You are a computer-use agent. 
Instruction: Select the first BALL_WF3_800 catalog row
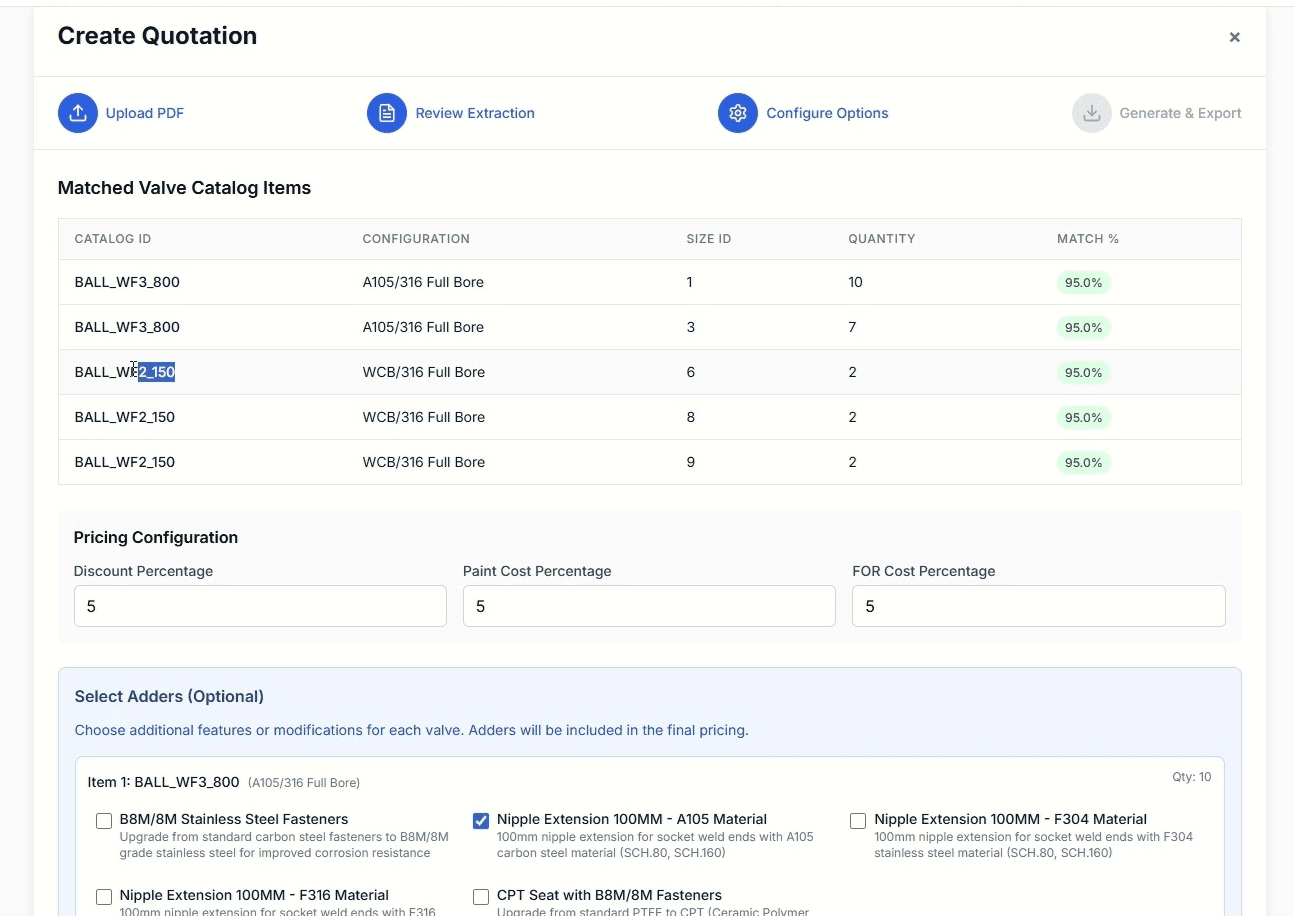click(x=650, y=282)
